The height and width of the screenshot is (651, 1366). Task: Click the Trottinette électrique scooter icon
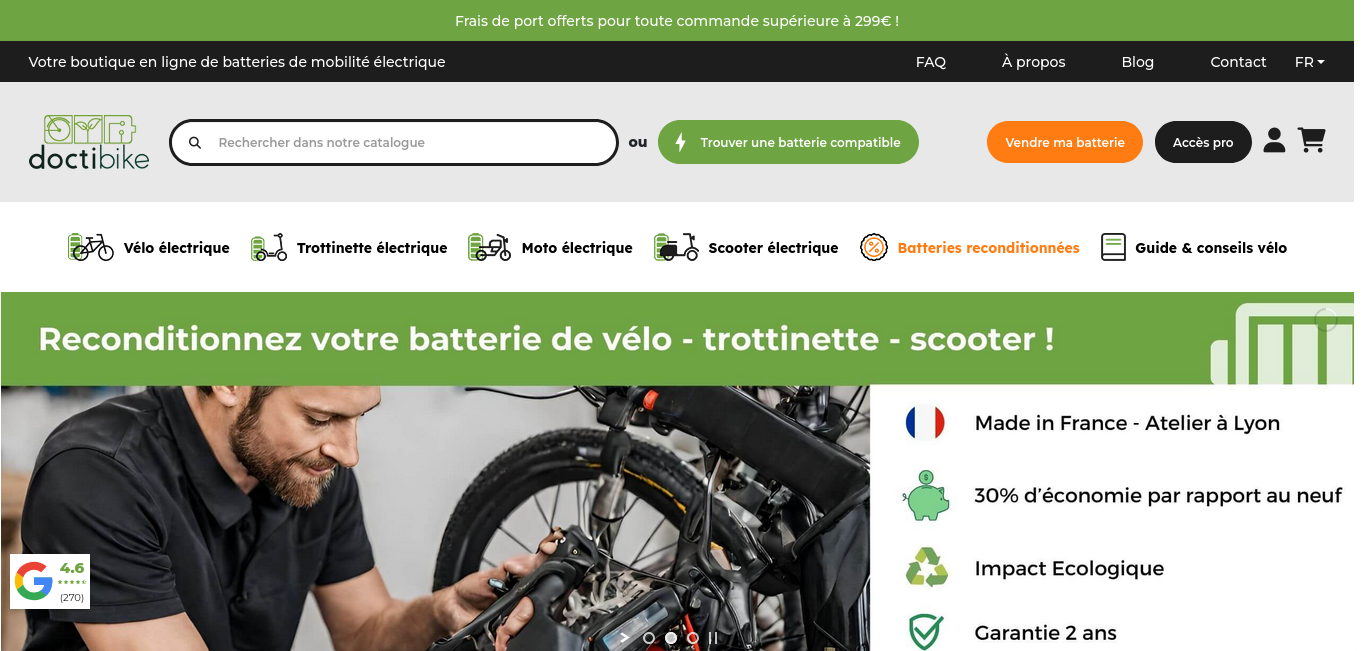point(269,247)
